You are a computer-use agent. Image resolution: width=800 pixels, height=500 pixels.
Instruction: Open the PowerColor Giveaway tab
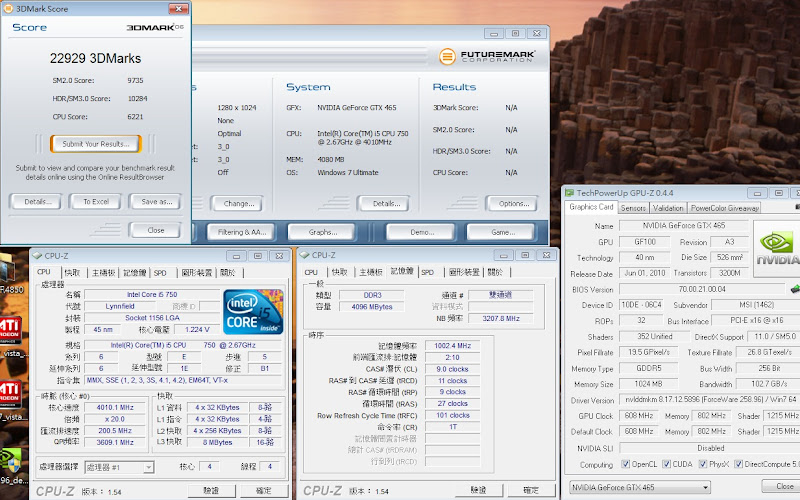724,208
